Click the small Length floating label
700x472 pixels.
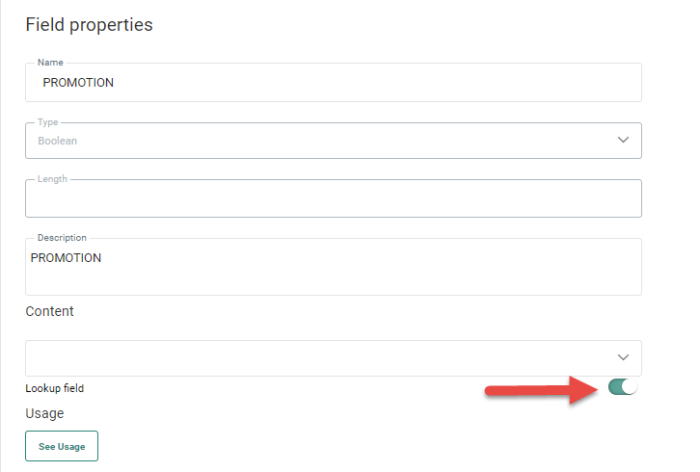coord(53,179)
